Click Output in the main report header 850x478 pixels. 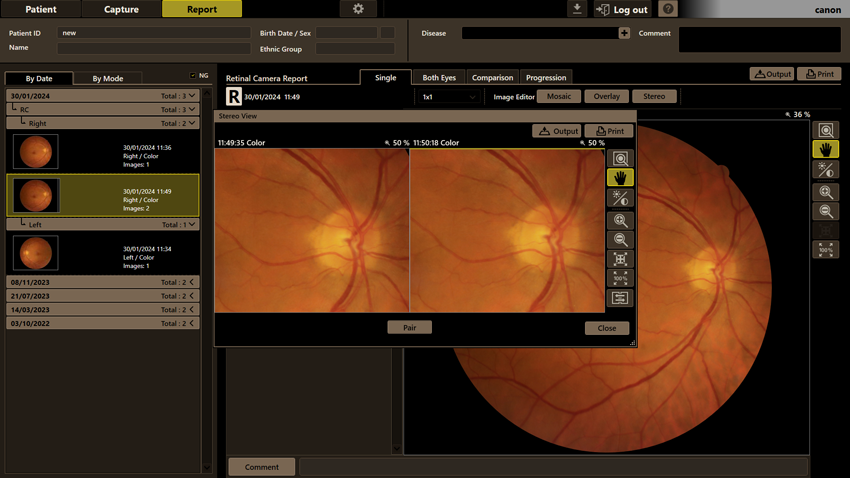[772, 74]
